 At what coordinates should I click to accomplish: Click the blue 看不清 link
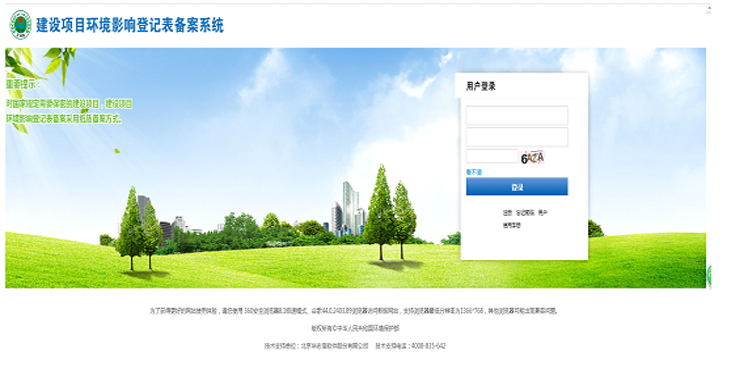tap(474, 172)
